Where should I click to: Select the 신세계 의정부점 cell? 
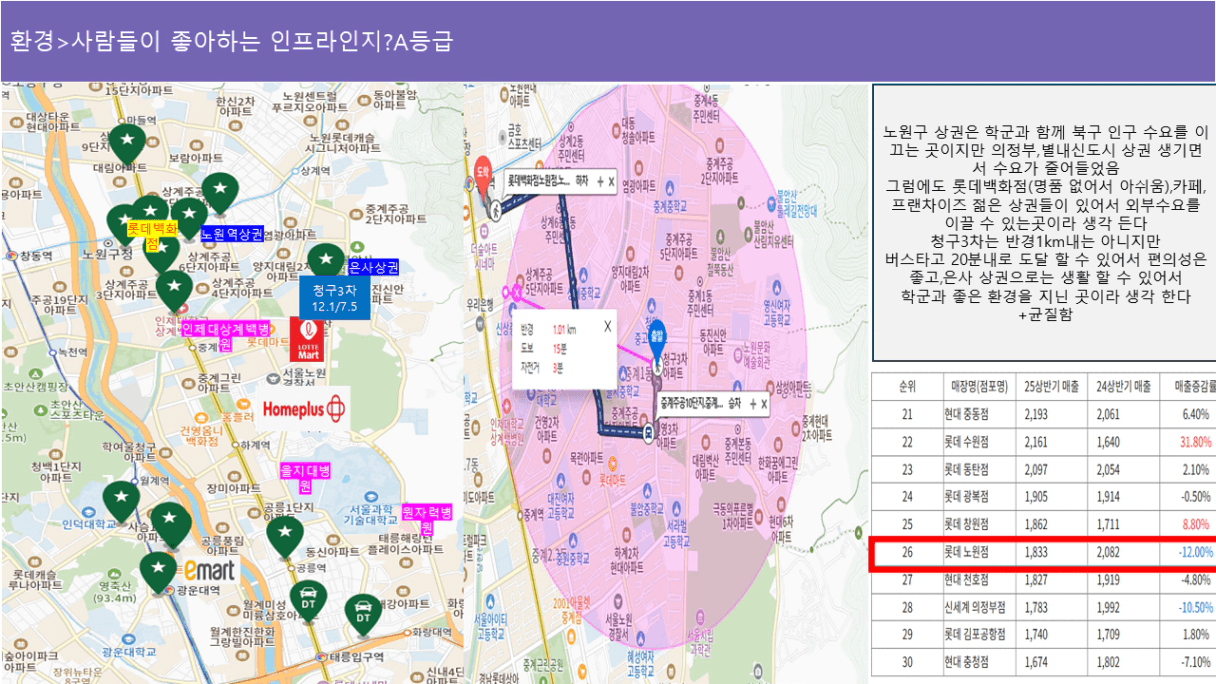pos(980,608)
